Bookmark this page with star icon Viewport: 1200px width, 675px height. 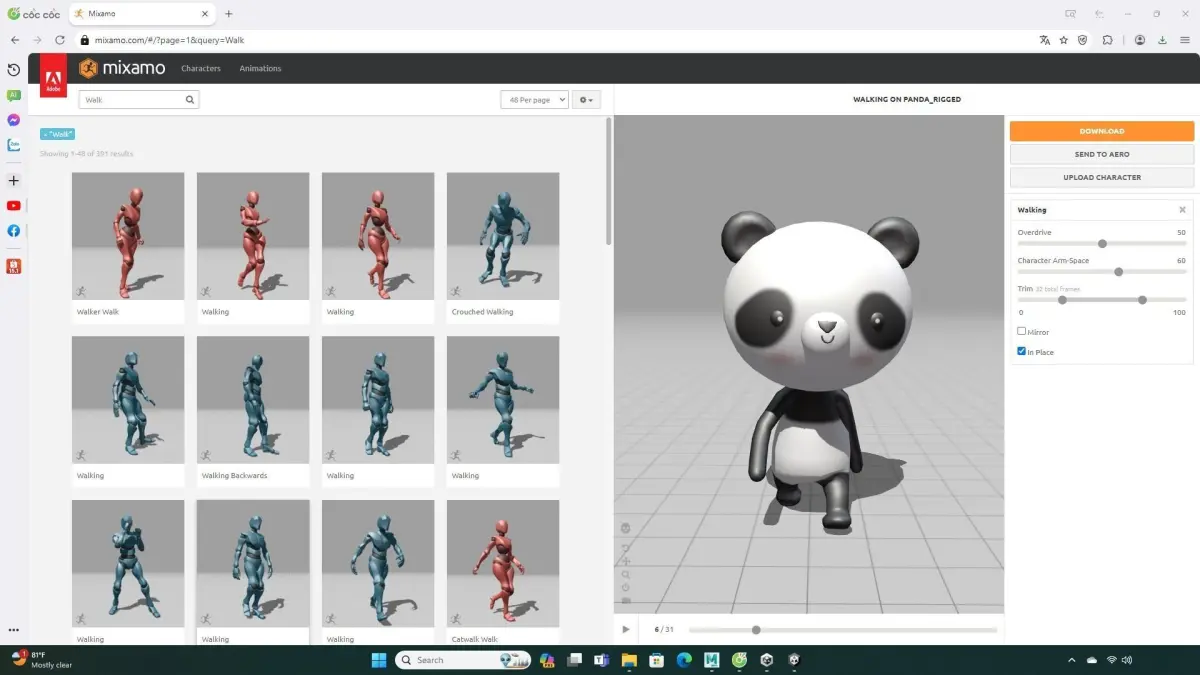(1064, 40)
